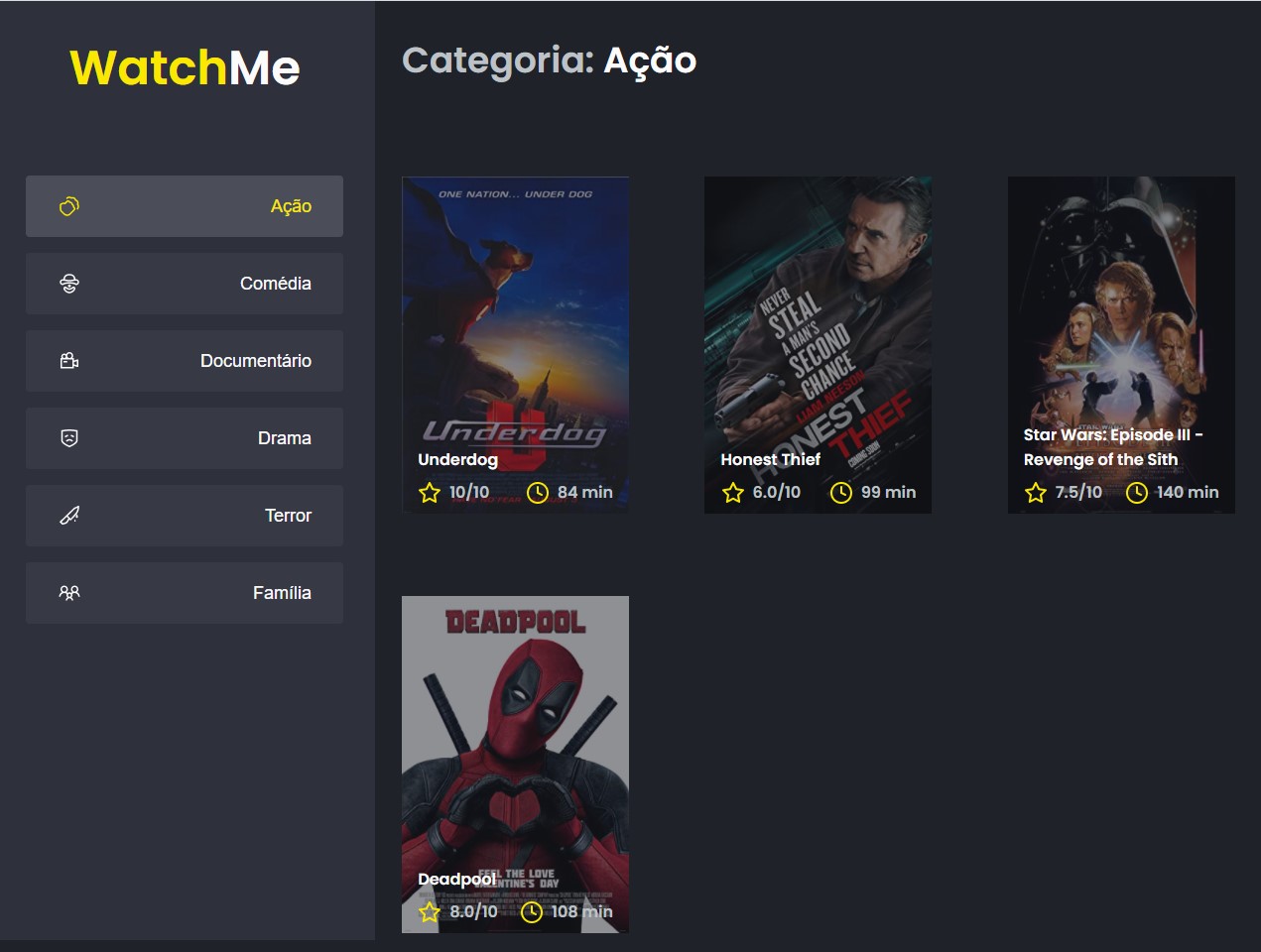Click the Ação category icon in sidebar
This screenshot has width=1261, height=952.
pyautogui.click(x=69, y=206)
